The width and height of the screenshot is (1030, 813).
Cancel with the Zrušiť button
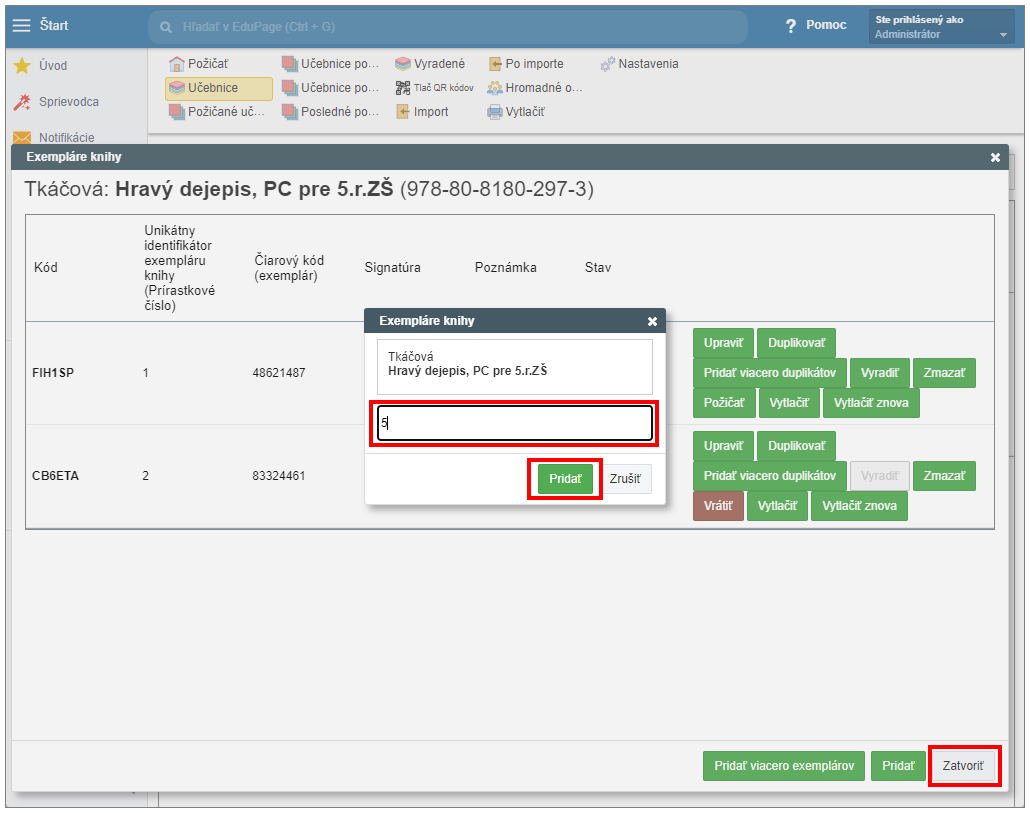click(625, 479)
